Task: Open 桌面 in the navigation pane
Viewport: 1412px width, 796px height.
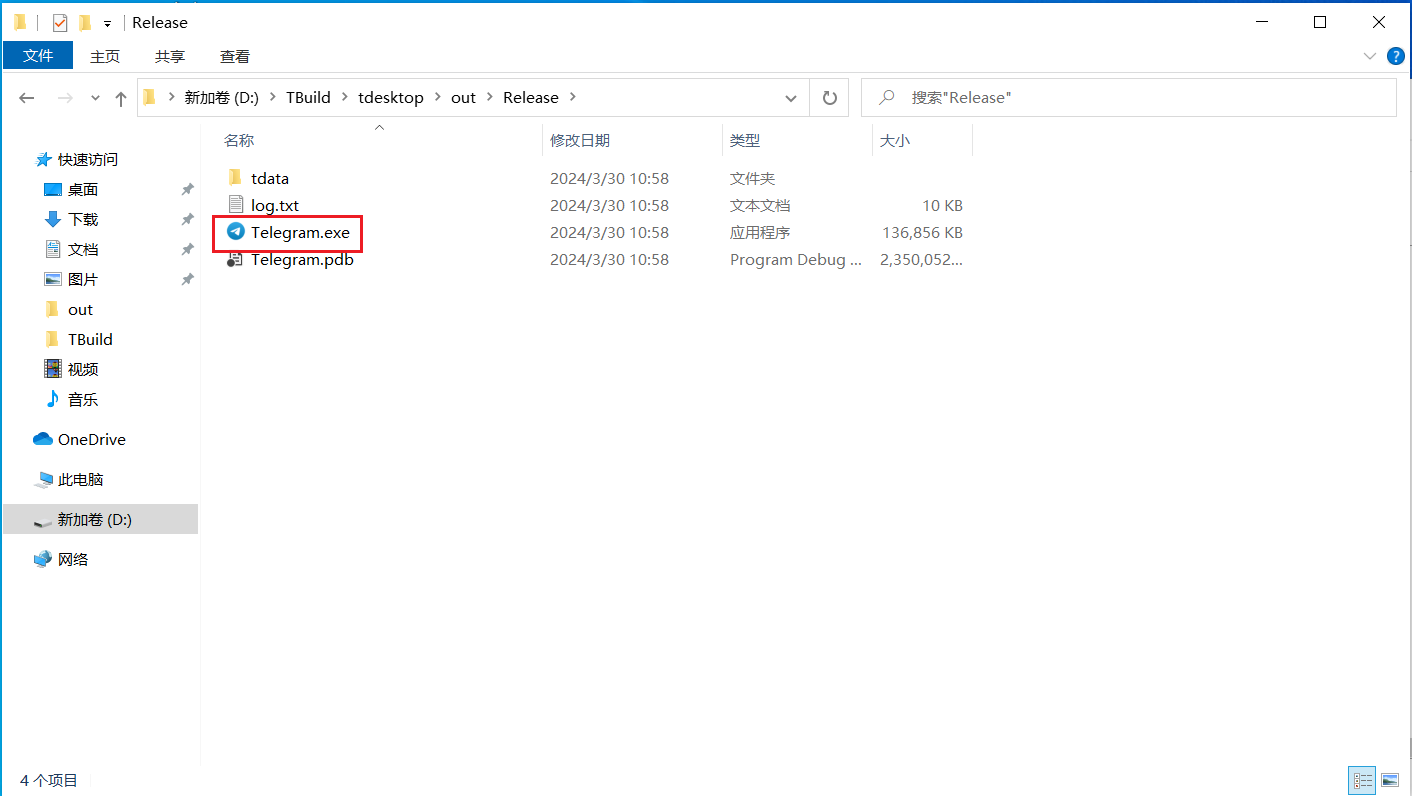Action: coord(83,189)
